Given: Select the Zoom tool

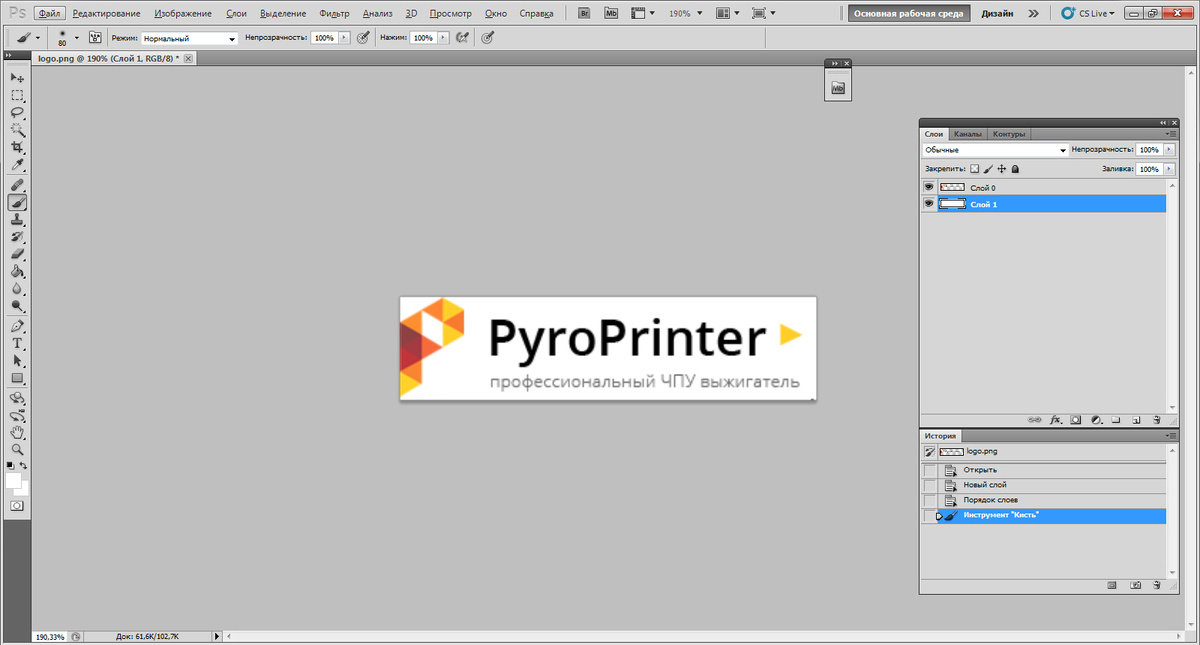Looking at the screenshot, I should click(17, 450).
